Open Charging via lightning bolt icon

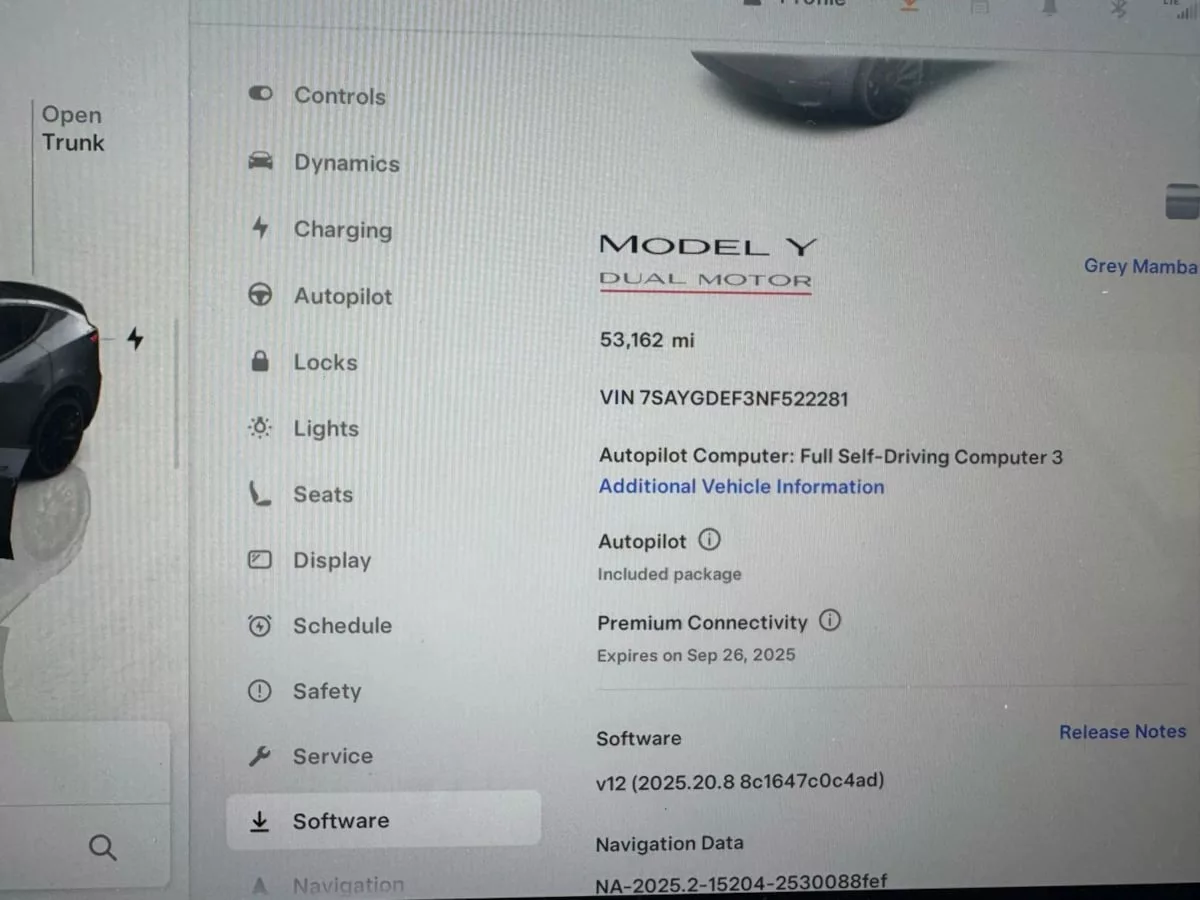261,228
